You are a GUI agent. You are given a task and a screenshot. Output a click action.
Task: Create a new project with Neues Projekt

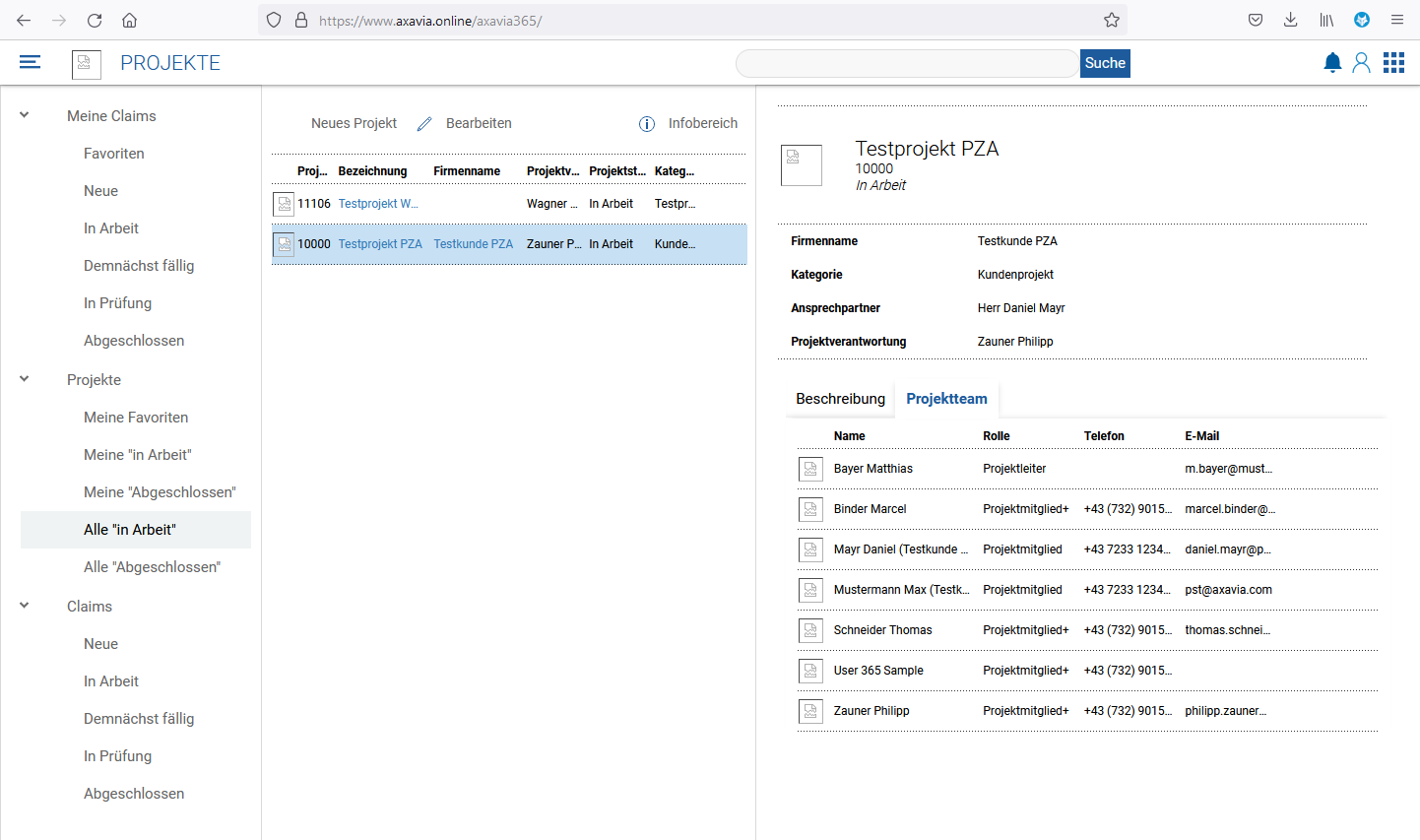[354, 123]
